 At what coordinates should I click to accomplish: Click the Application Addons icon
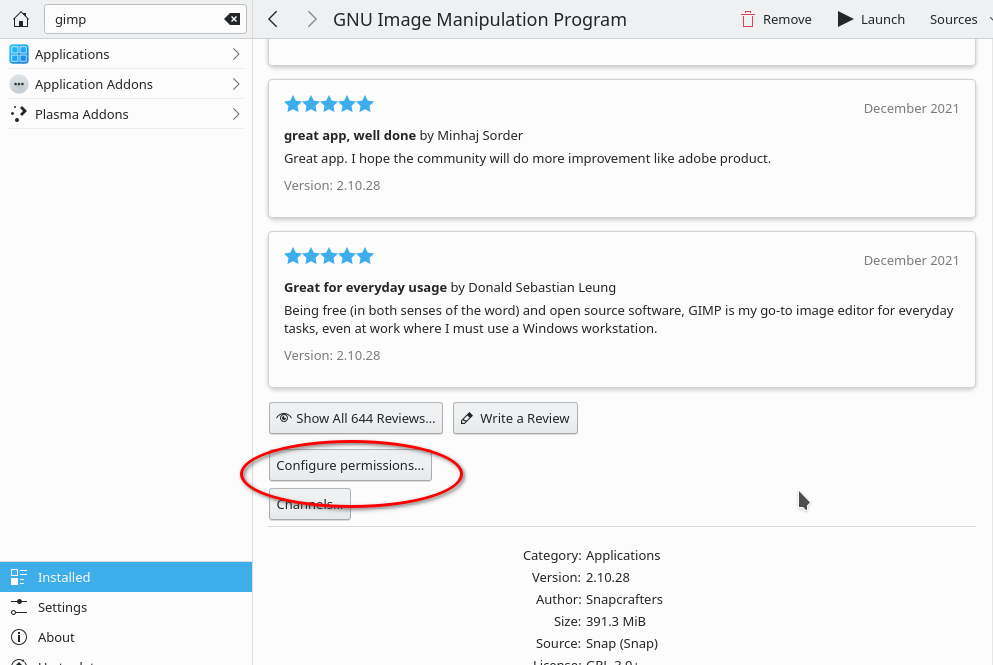pyautogui.click(x=19, y=84)
